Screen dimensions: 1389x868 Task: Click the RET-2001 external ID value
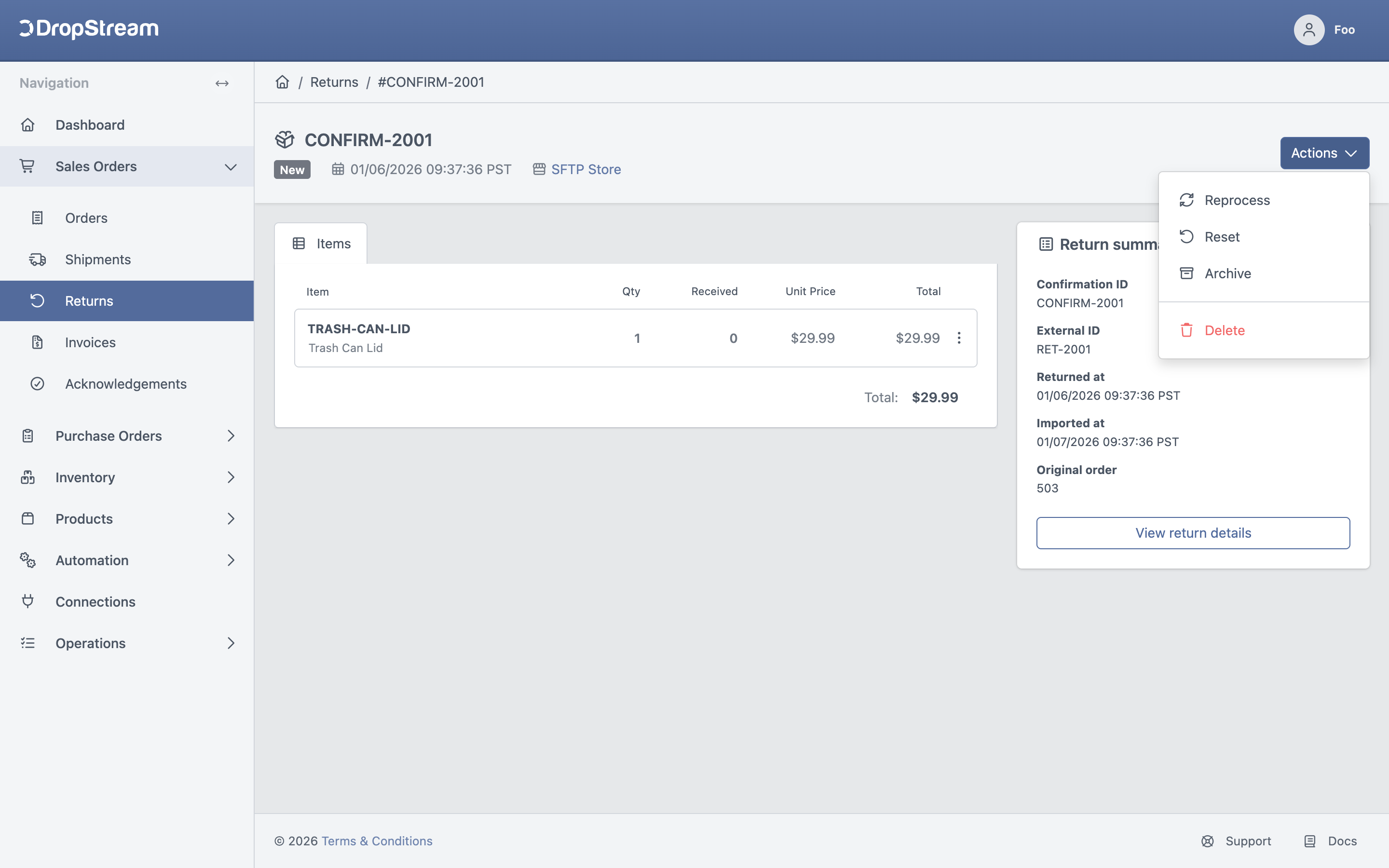[x=1063, y=349]
